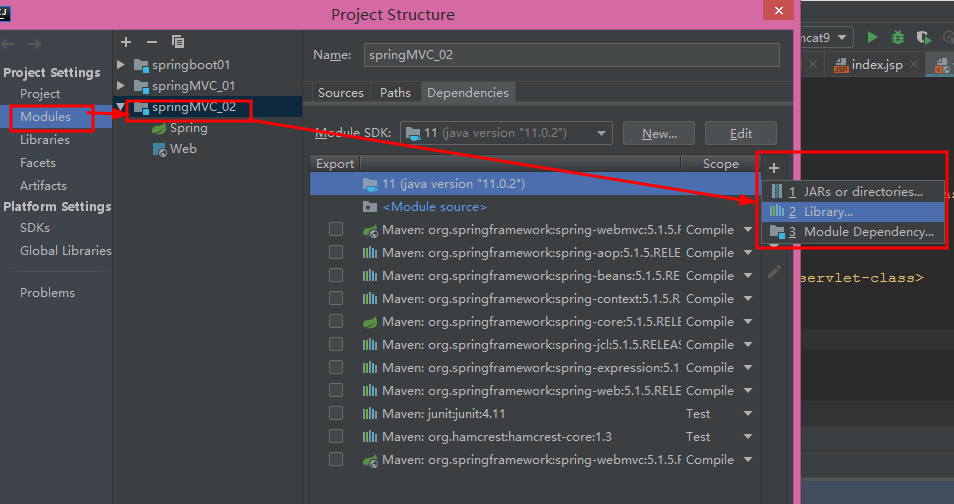This screenshot has height=504, width=954.
Task: Check export for spring-jcl dependency
Action: [x=336, y=345]
